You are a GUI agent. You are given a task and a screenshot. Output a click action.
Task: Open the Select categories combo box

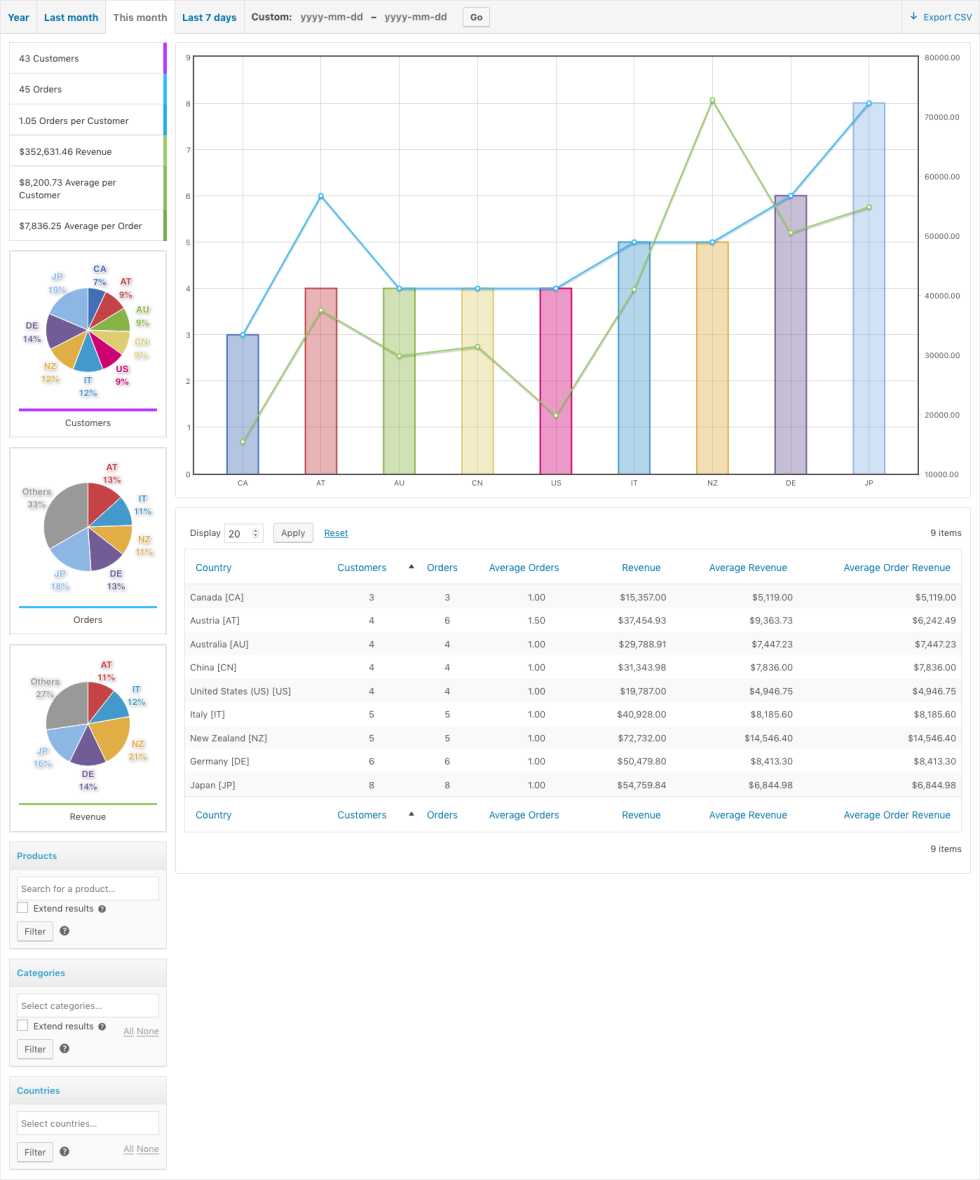pyautogui.click(x=87, y=1005)
